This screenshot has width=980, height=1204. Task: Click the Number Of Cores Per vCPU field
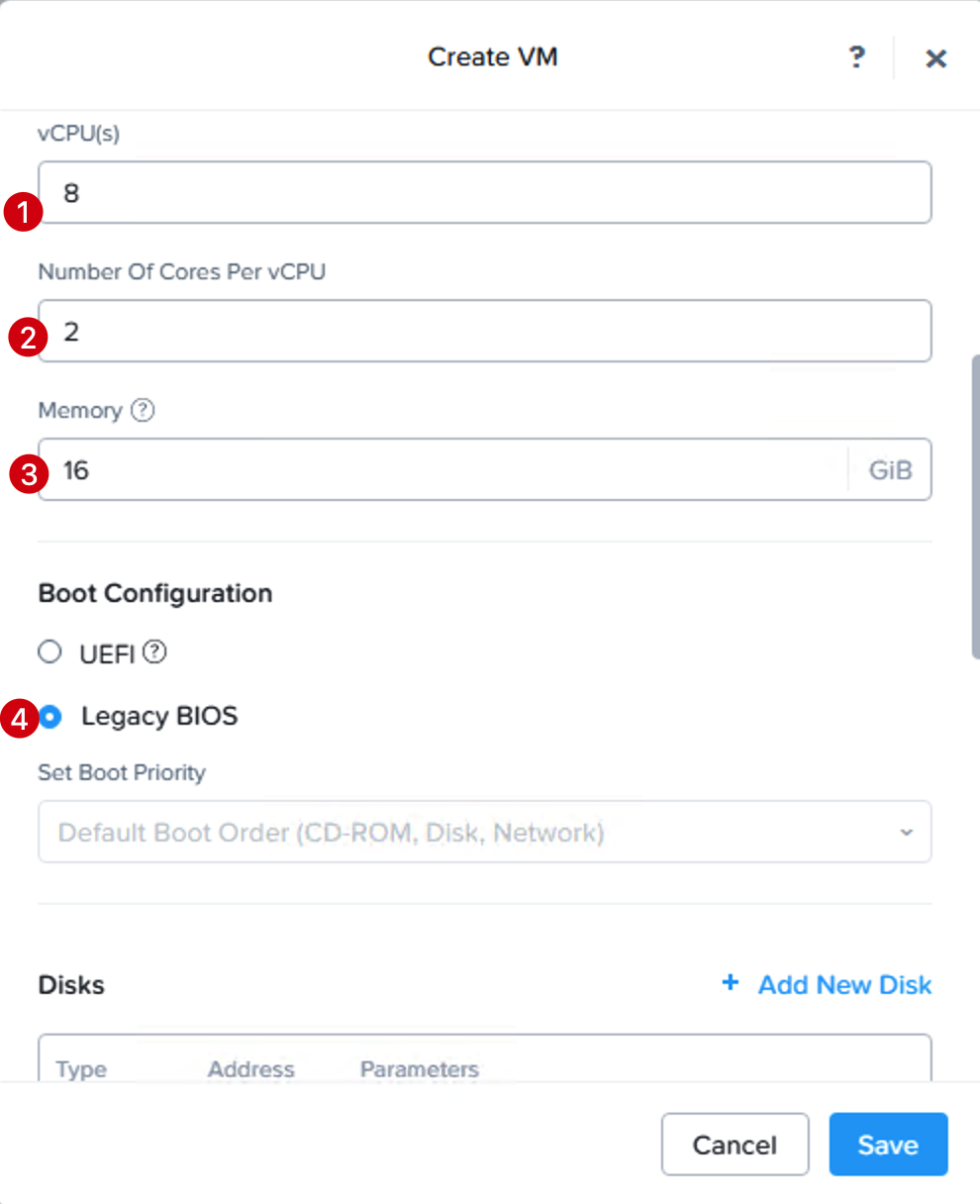pyautogui.click(x=485, y=331)
